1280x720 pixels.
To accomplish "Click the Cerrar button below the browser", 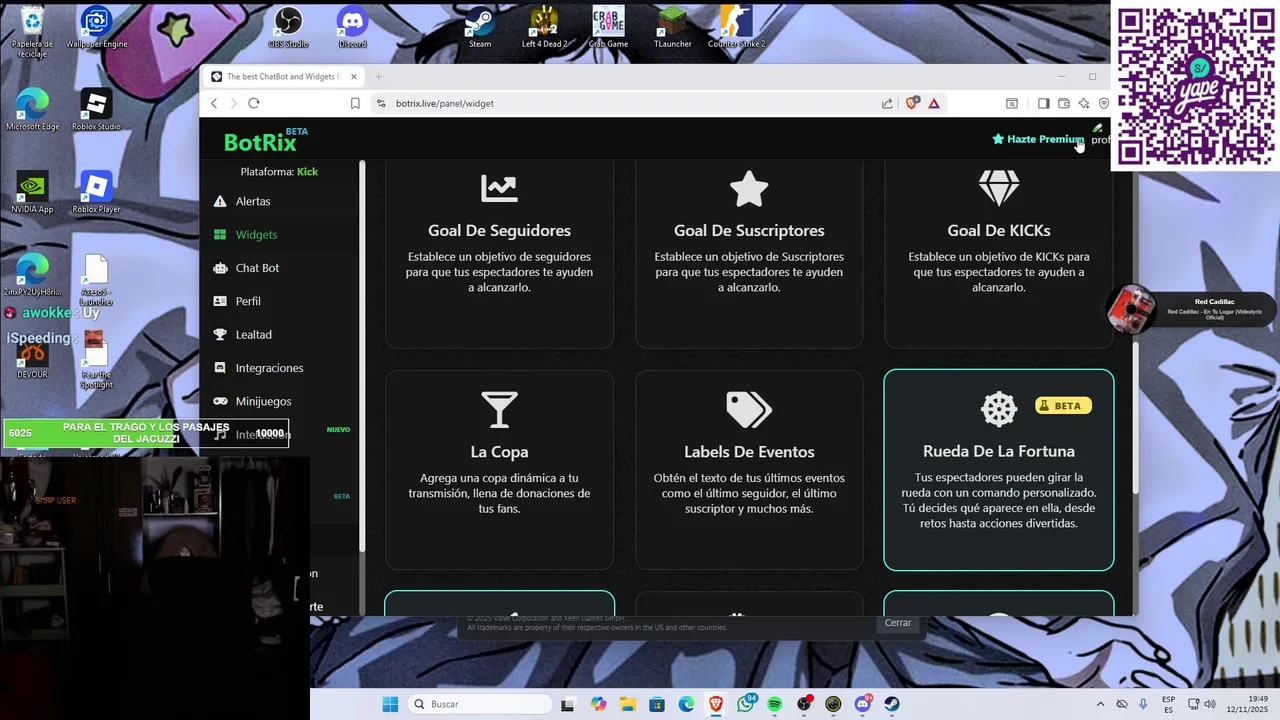I will [x=898, y=623].
